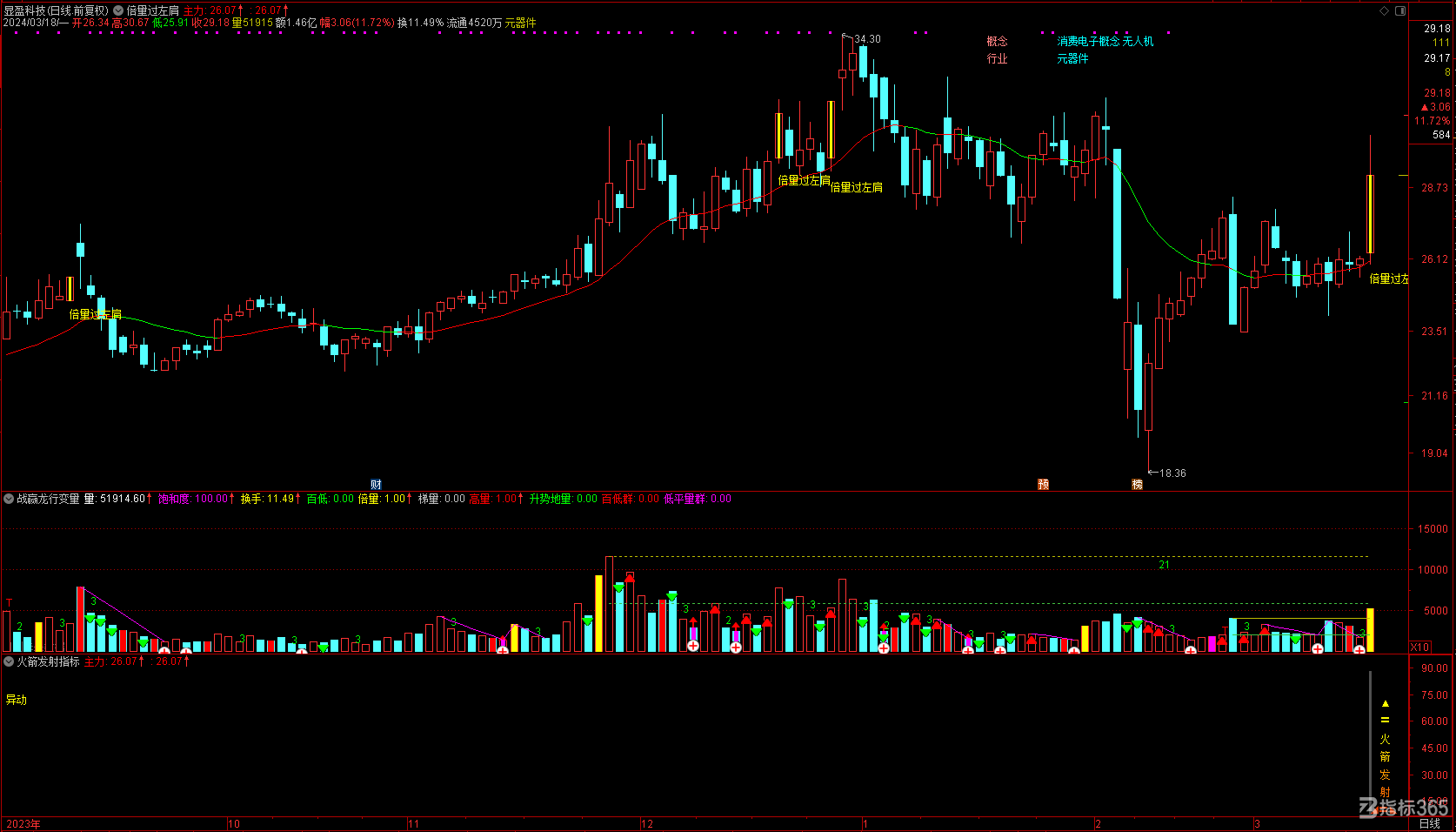The height and width of the screenshot is (832, 1456).
Task: Click the 预 forecast marker on chart
Action: coord(1043,484)
